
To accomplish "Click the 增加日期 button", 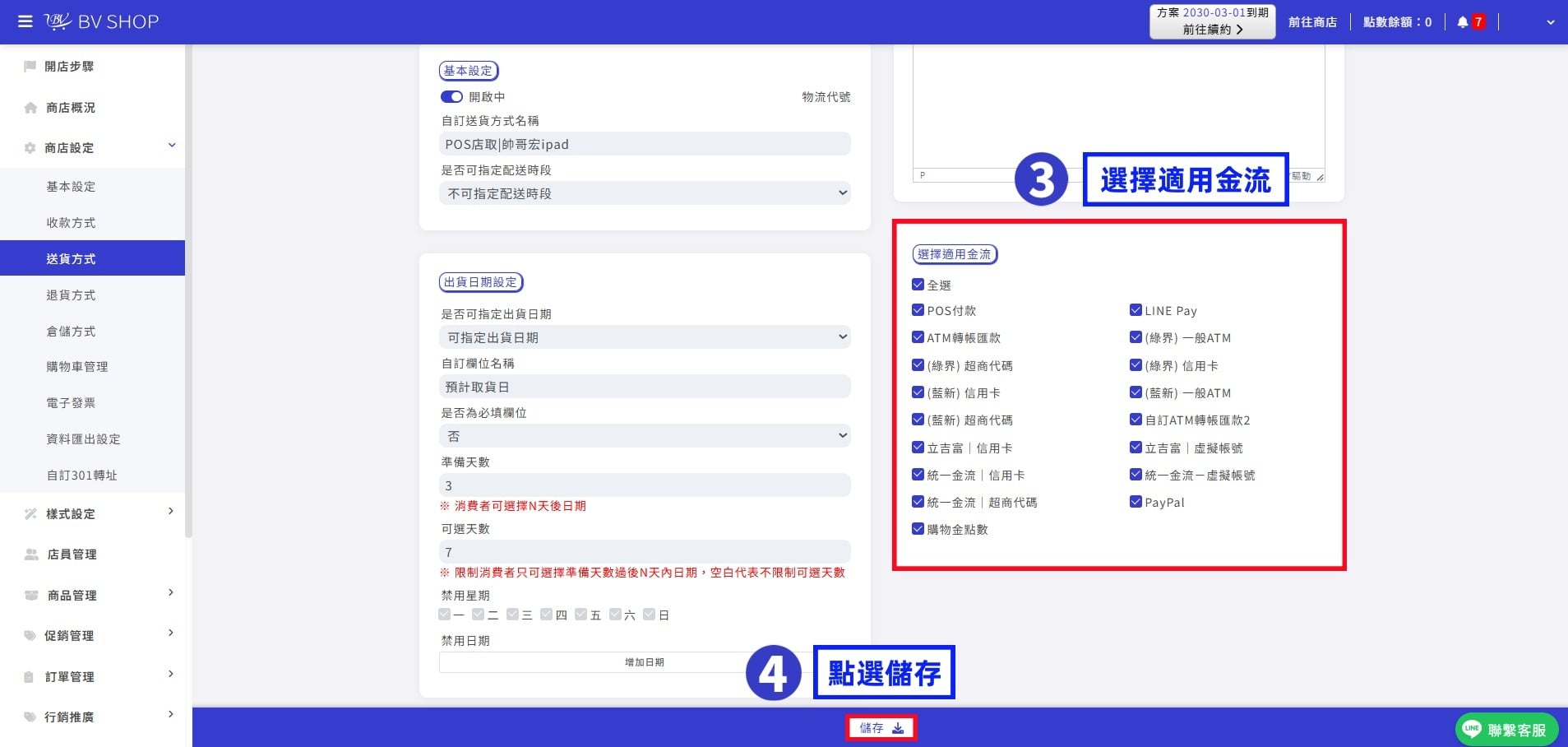I will point(645,662).
